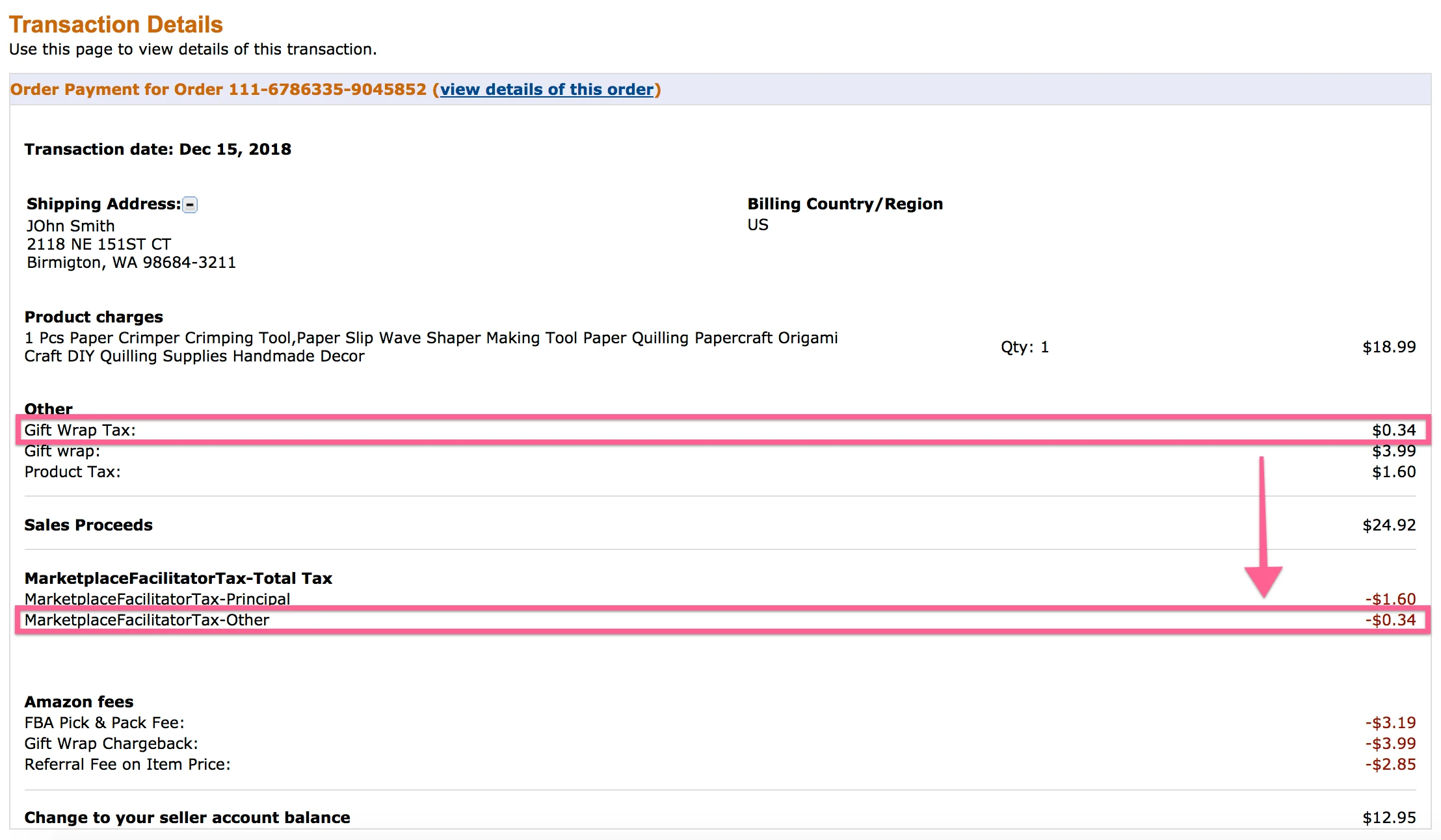
Task: Click the name JOhn Smith
Action: pyautogui.click(x=70, y=226)
